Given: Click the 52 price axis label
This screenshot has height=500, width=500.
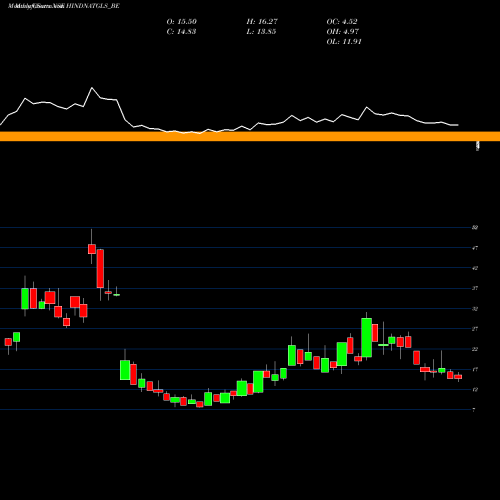Looking at the screenshot, I should pyautogui.click(x=475, y=228).
